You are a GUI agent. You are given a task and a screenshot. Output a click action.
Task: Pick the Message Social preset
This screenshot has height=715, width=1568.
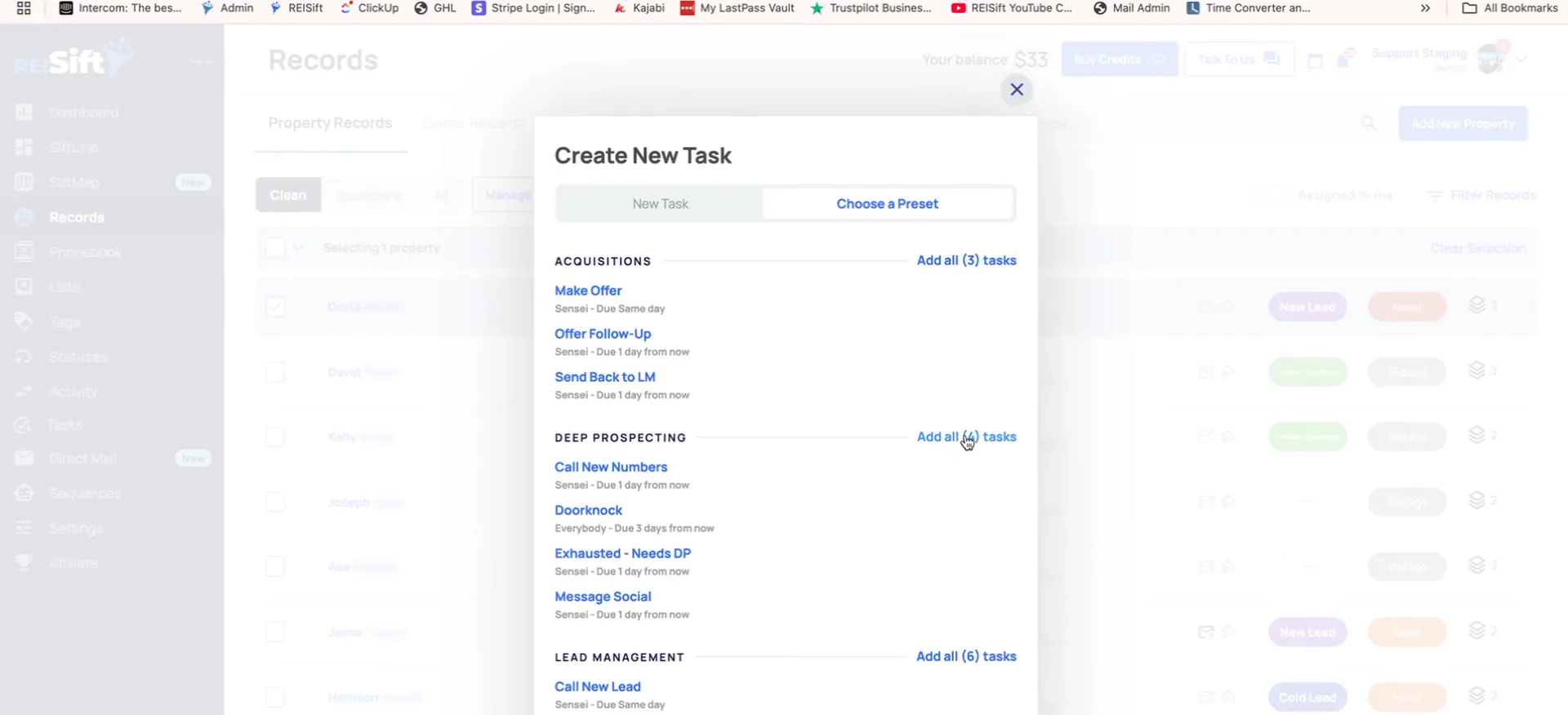[603, 597]
